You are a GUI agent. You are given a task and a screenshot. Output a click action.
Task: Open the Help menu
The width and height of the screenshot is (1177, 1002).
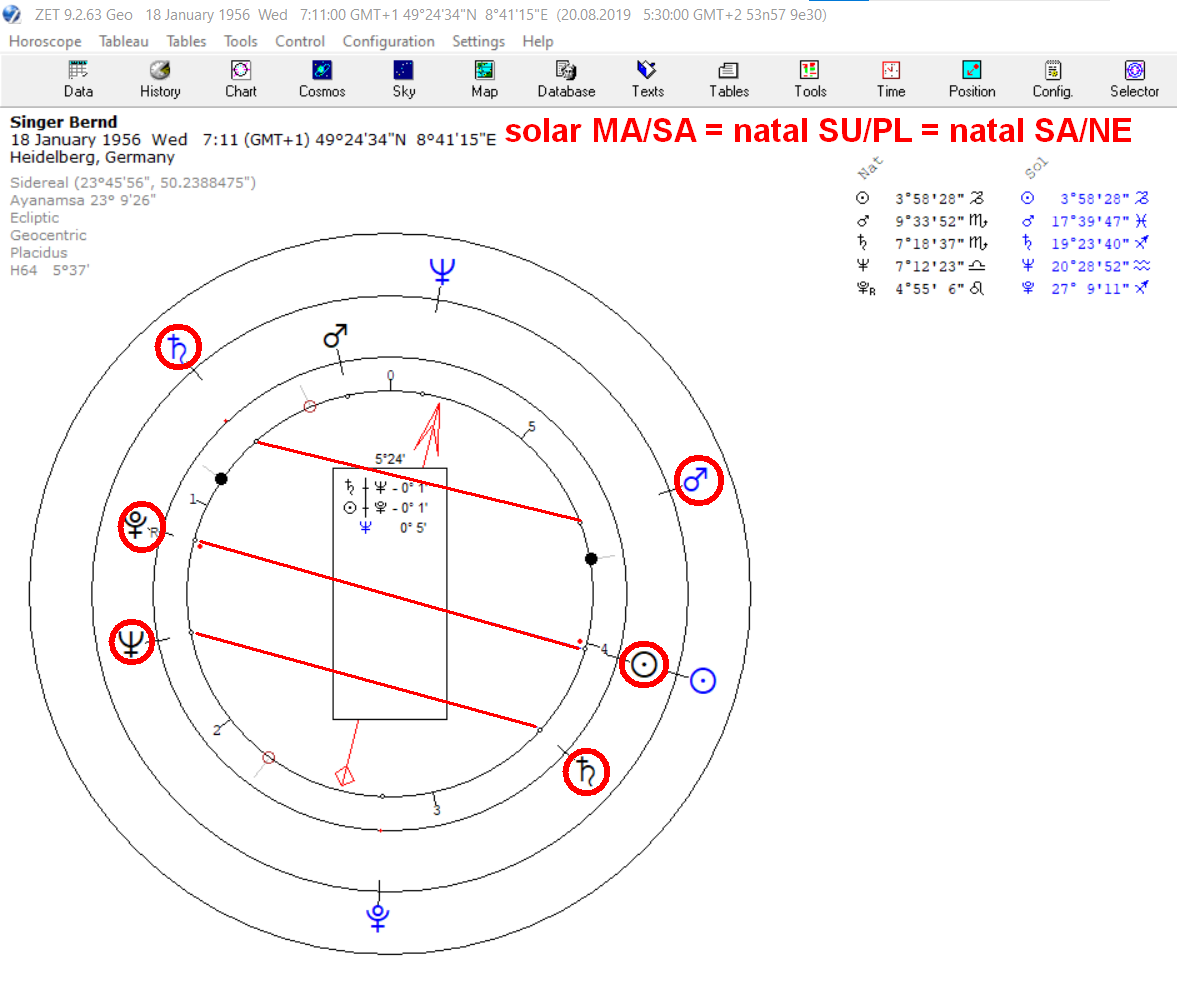[x=537, y=41]
